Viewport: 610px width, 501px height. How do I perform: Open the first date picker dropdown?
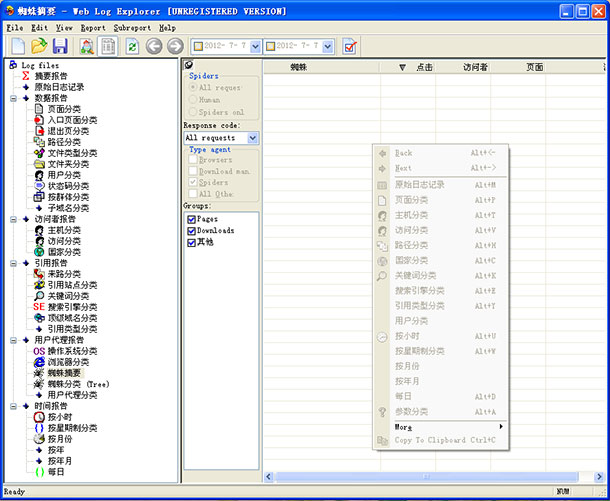255,47
